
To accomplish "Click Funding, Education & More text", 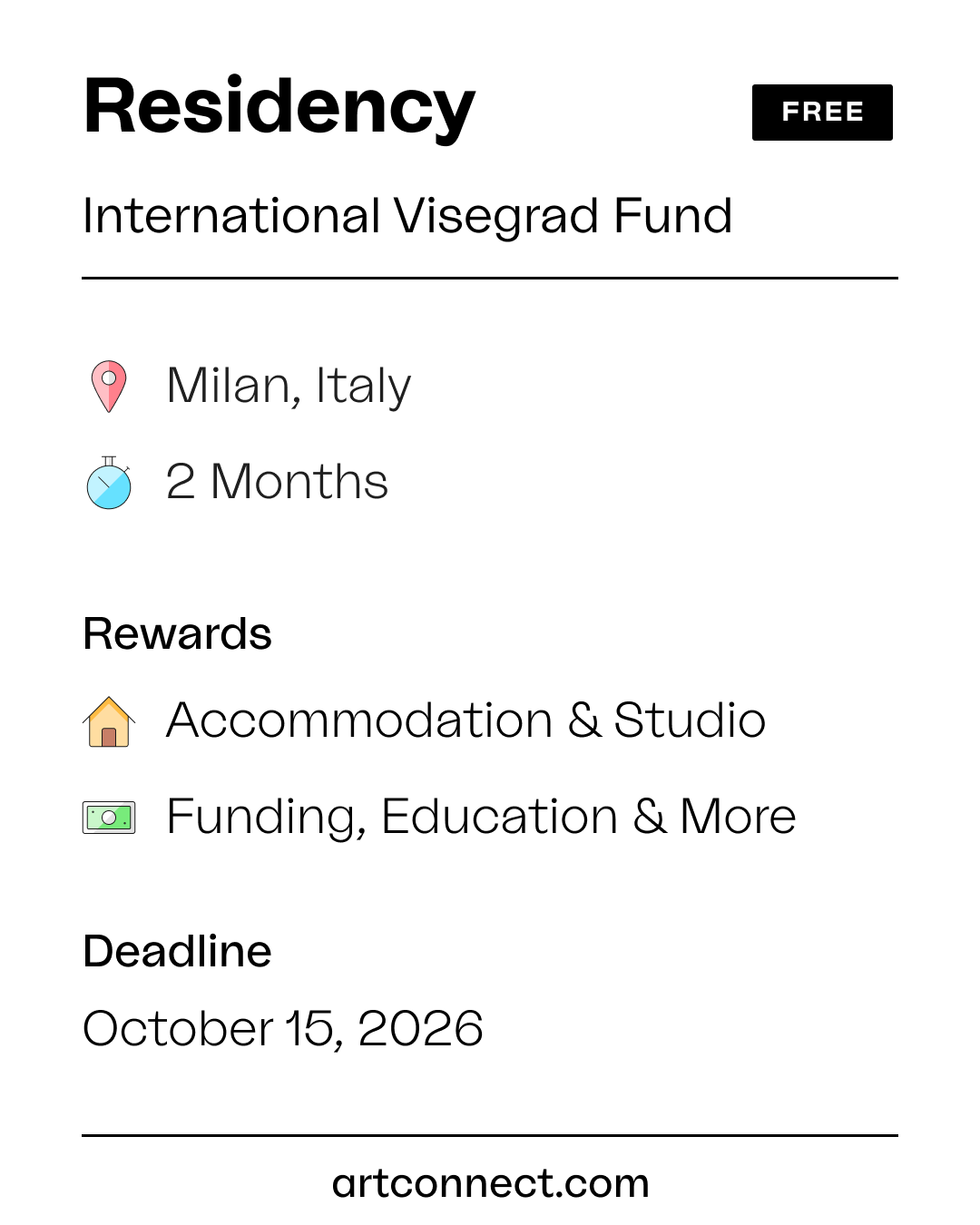I will (x=481, y=817).
